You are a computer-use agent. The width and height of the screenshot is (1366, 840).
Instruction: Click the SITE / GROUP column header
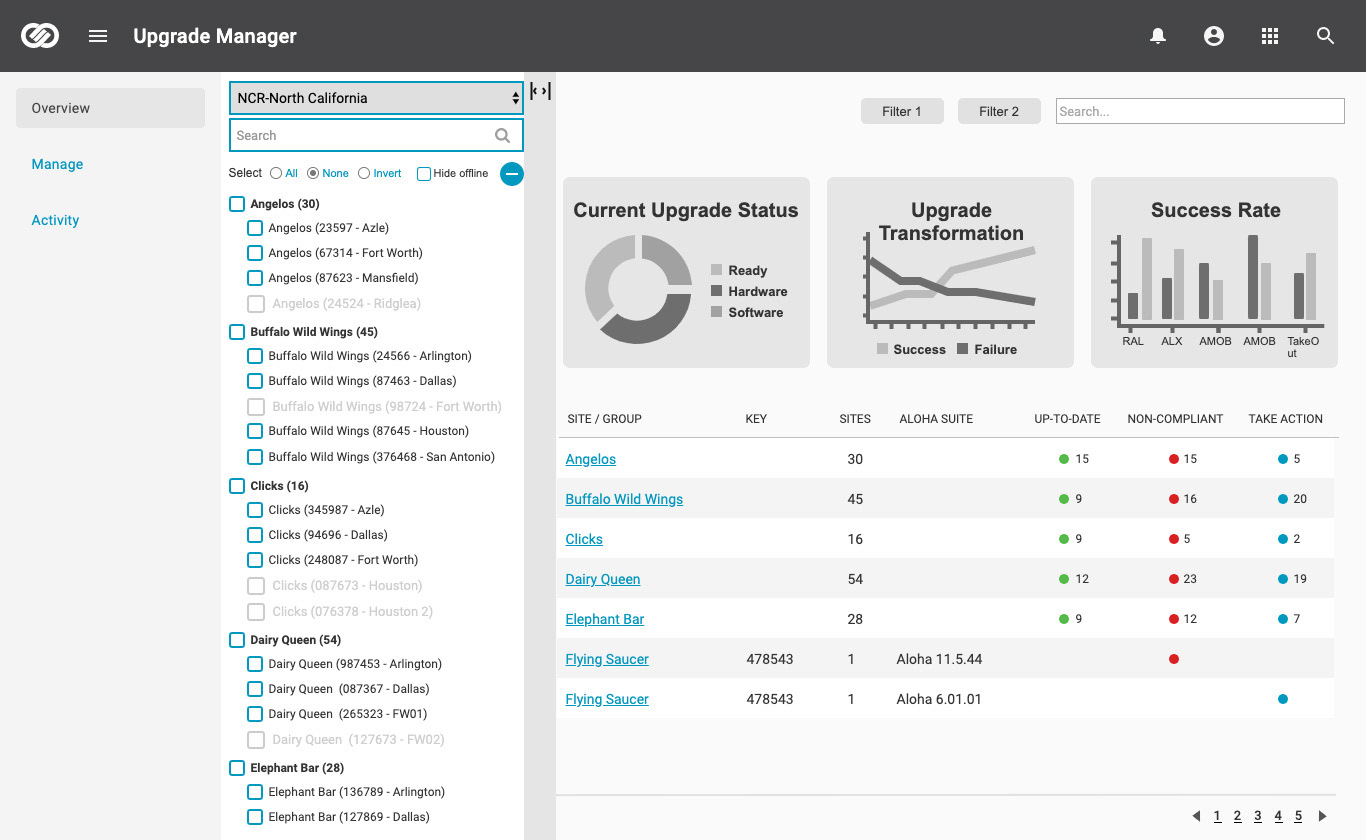(604, 419)
